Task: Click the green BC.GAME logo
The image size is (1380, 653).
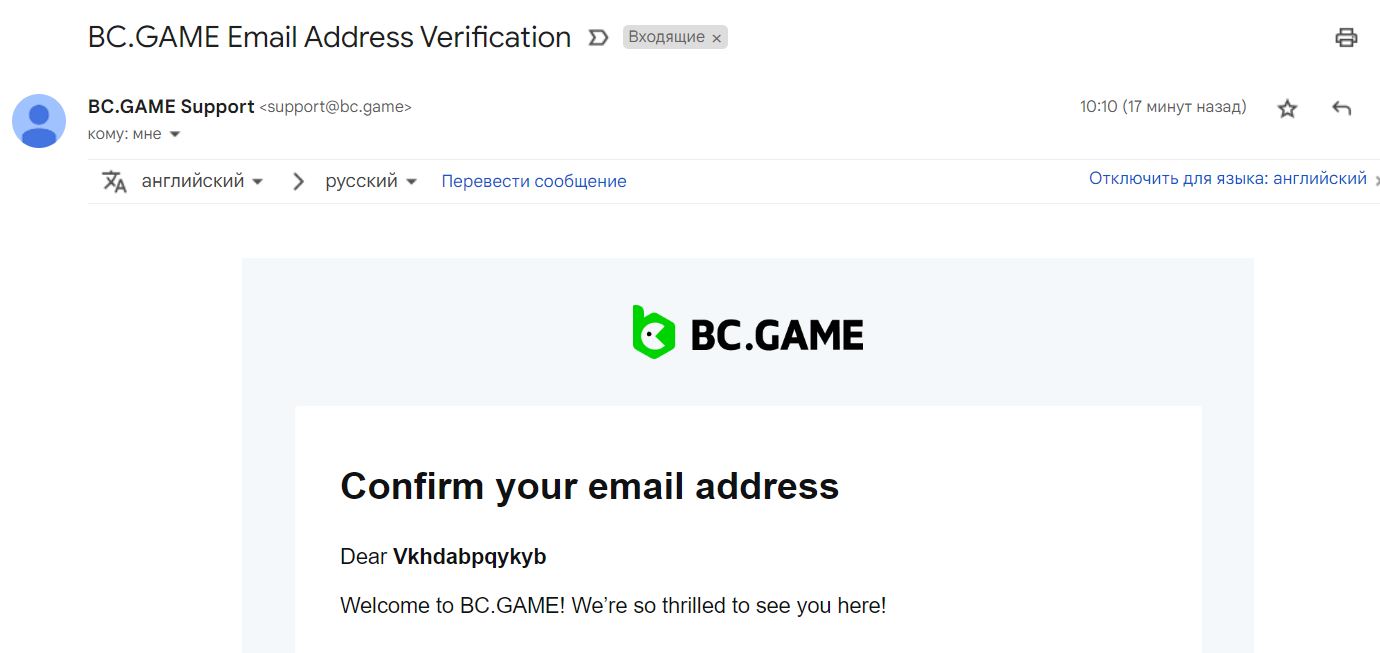Action: [x=747, y=332]
